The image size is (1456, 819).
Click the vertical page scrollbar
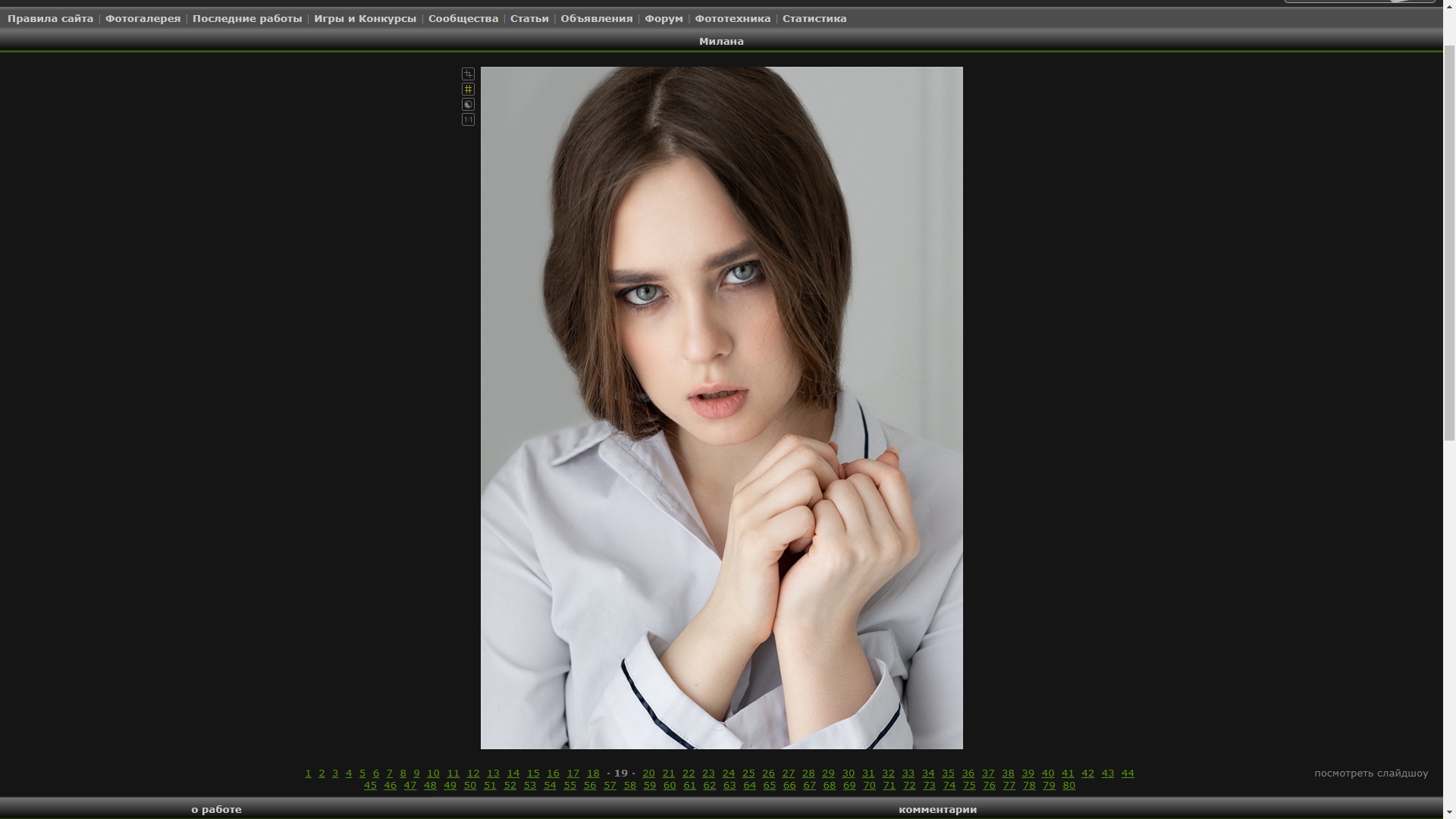point(1449,243)
